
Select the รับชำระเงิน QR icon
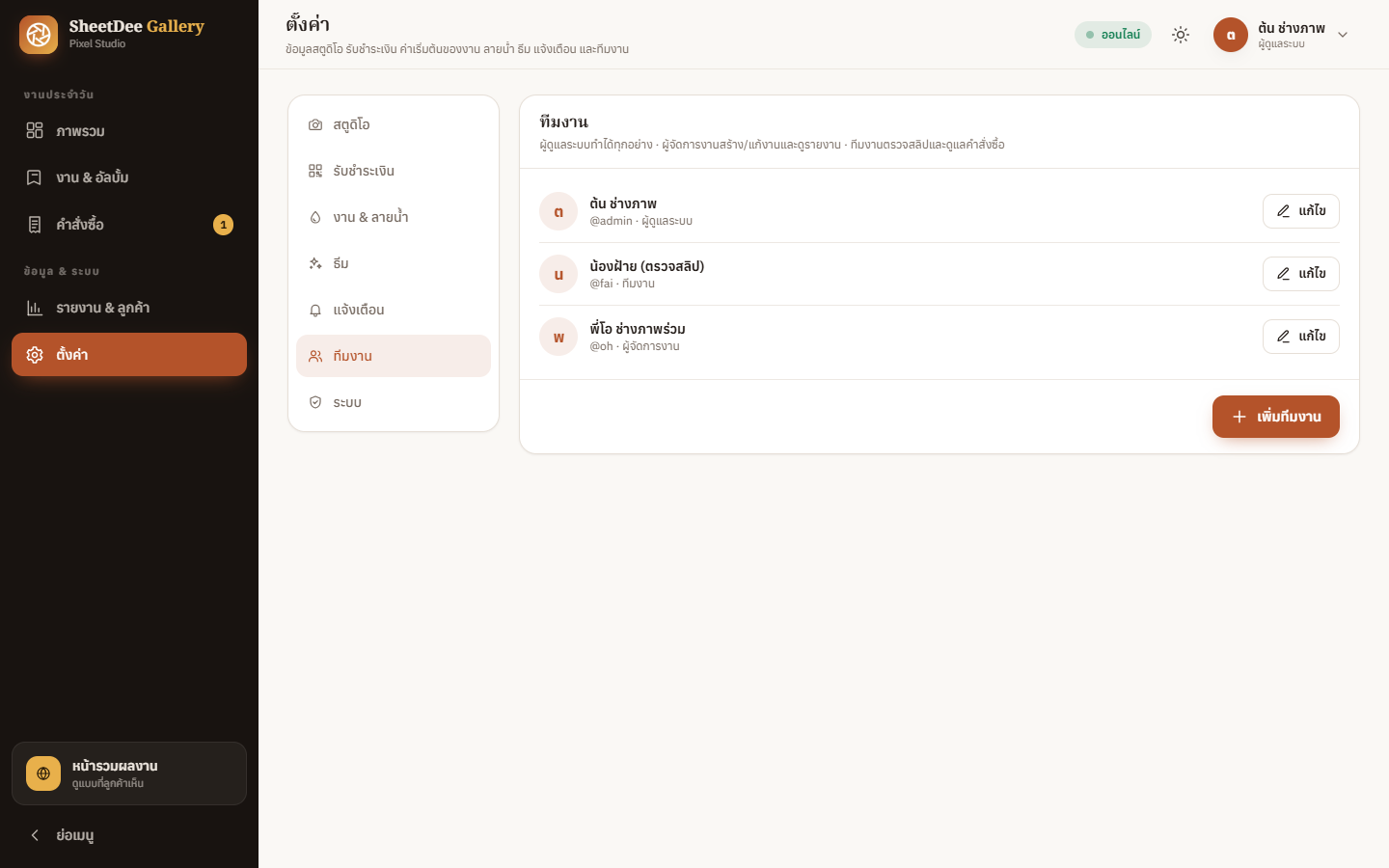click(315, 171)
